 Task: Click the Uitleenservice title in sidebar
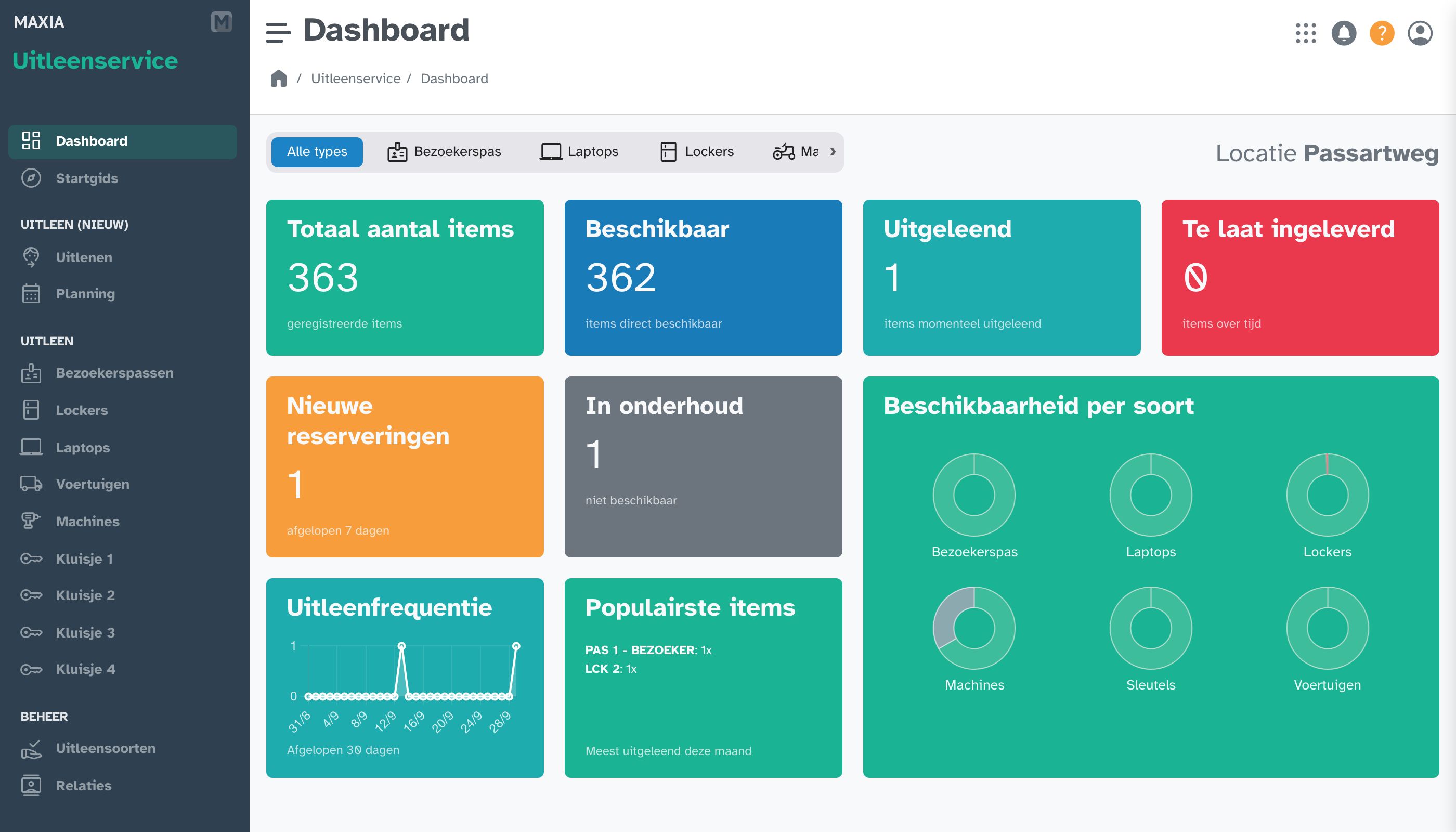coord(95,60)
